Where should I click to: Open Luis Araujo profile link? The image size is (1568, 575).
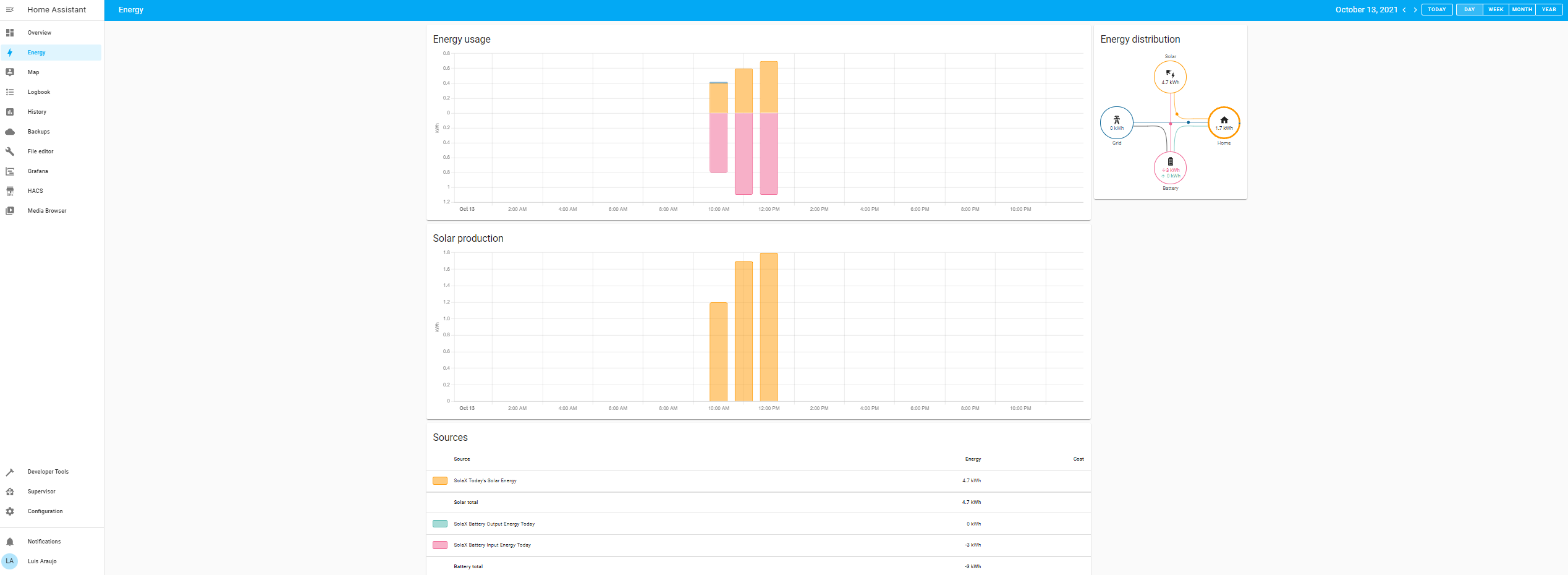pos(52,561)
